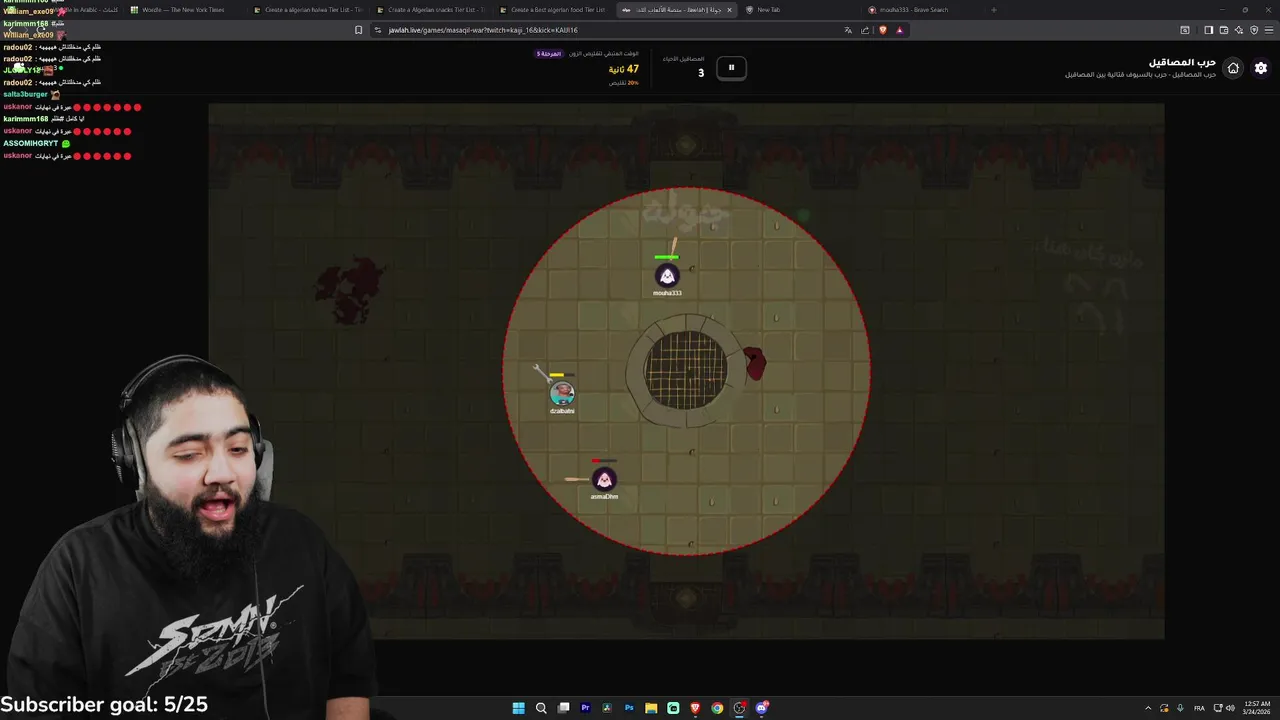This screenshot has width=1280, height=720.
Task: Click the asmaDhm player avatar
Action: click(x=604, y=480)
